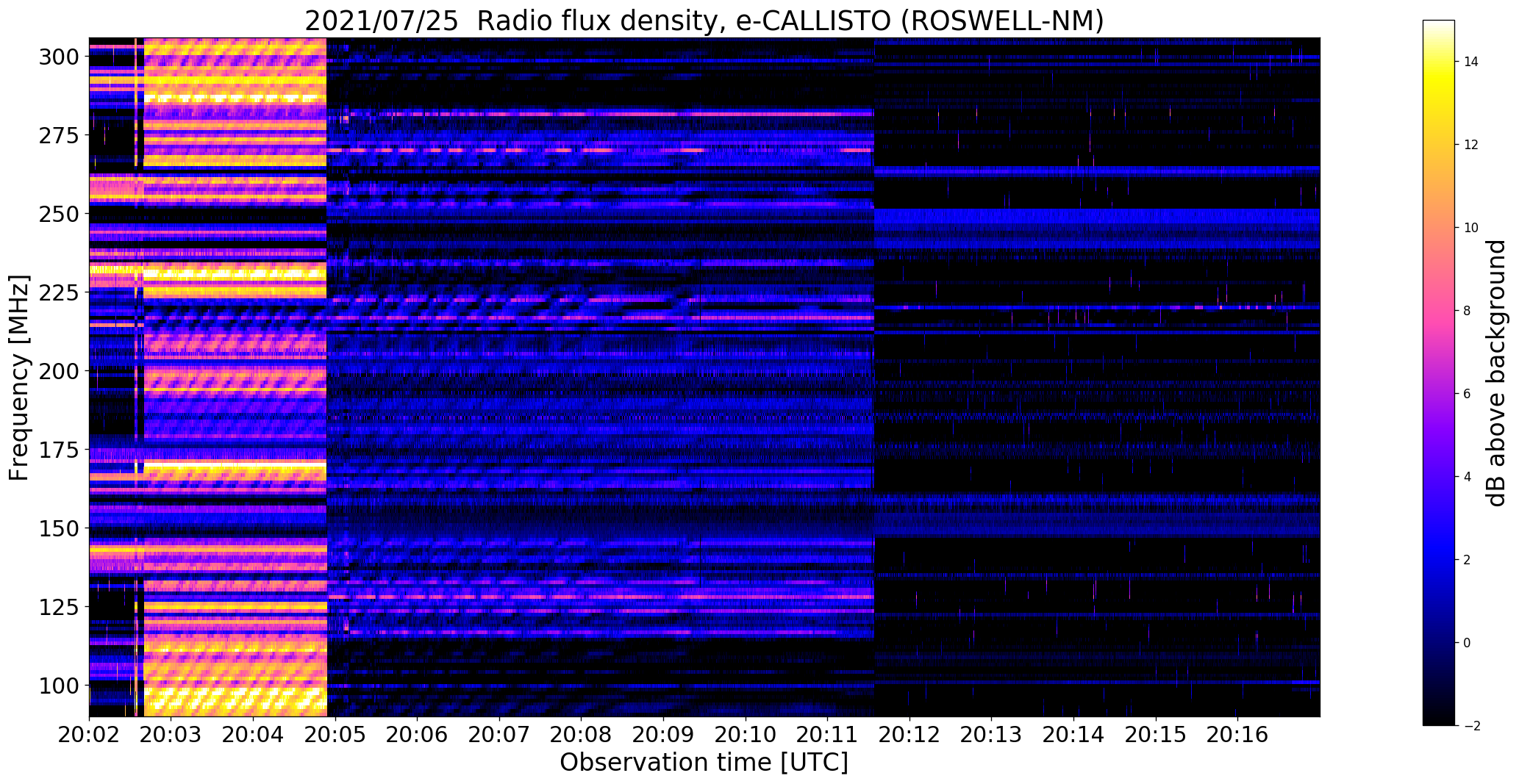Viewport: 1519px width, 784px height.
Task: Select the "Observation time [UTC]" axis label
Action: click(704, 763)
